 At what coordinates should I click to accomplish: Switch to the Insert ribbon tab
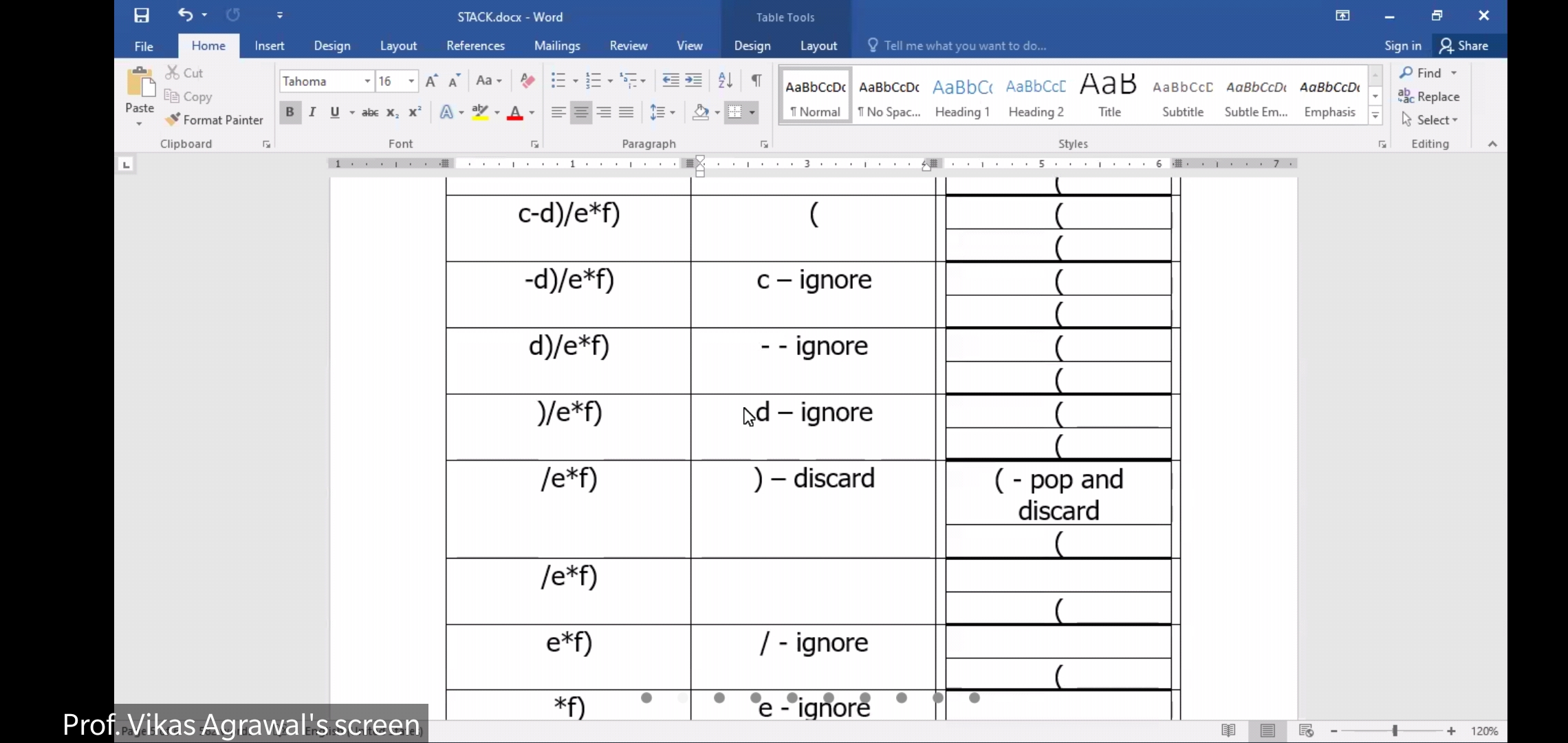pyautogui.click(x=269, y=46)
